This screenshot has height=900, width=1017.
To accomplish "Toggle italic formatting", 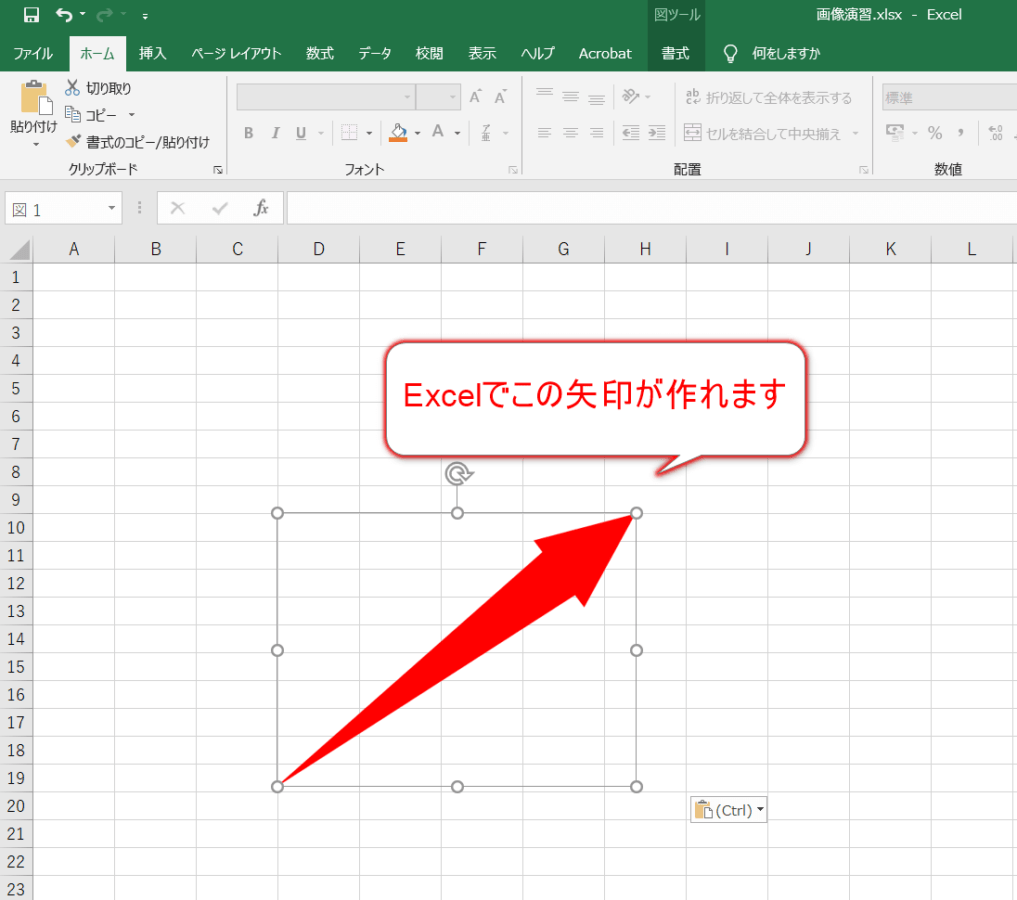I will pyautogui.click(x=275, y=132).
